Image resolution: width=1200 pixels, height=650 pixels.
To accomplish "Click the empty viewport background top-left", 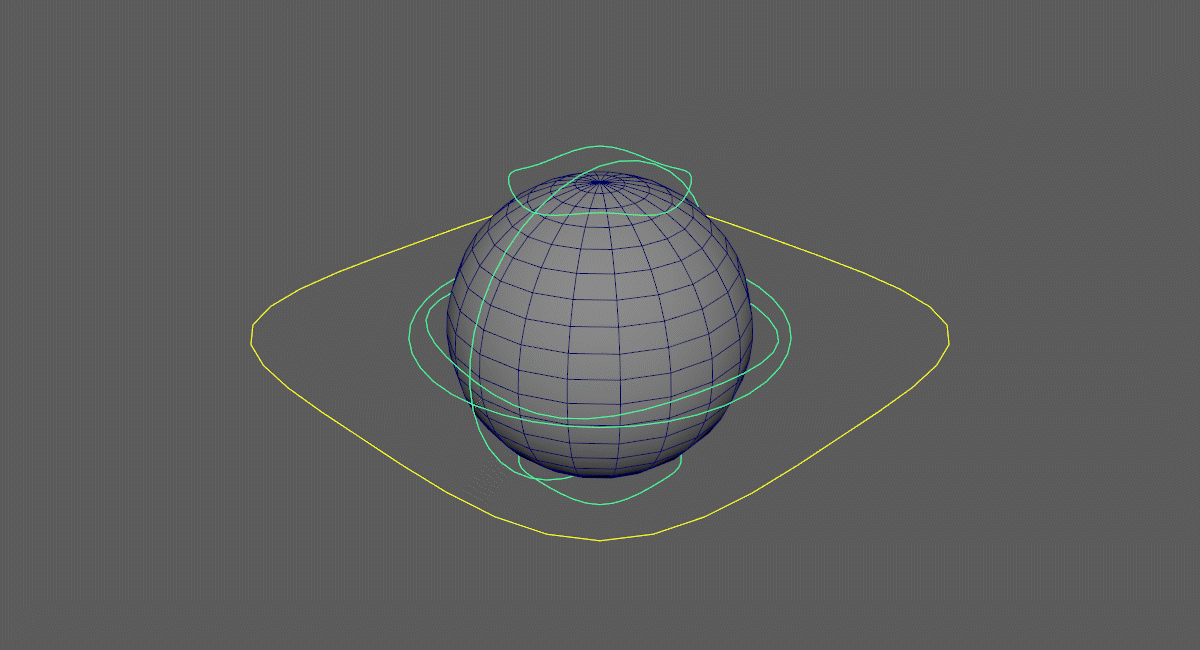I will (100, 80).
